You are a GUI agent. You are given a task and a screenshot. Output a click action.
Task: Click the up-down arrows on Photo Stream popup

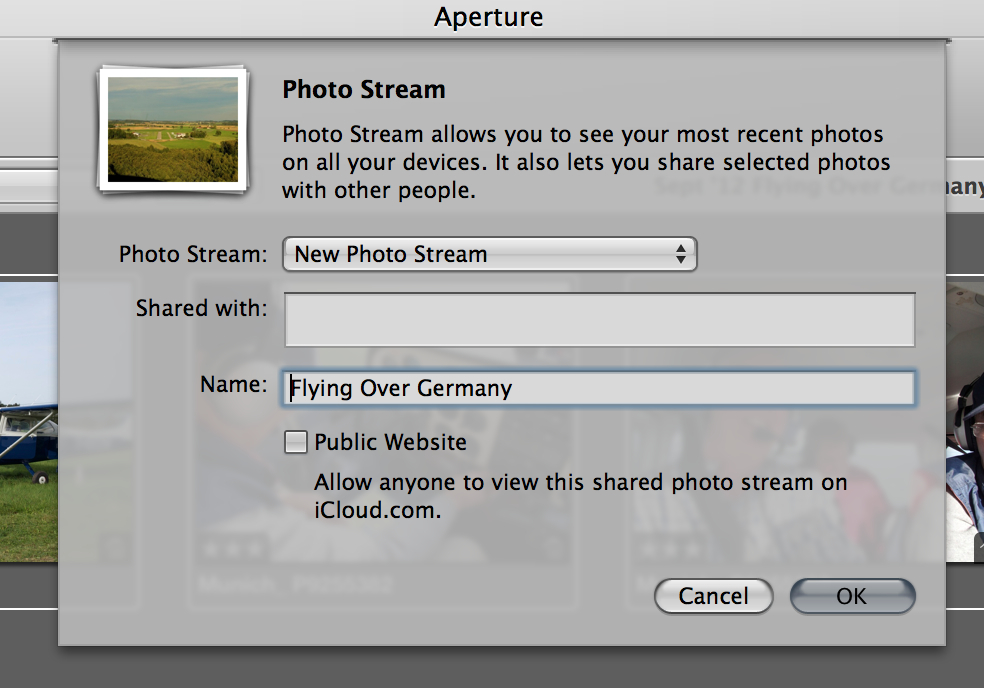click(680, 254)
